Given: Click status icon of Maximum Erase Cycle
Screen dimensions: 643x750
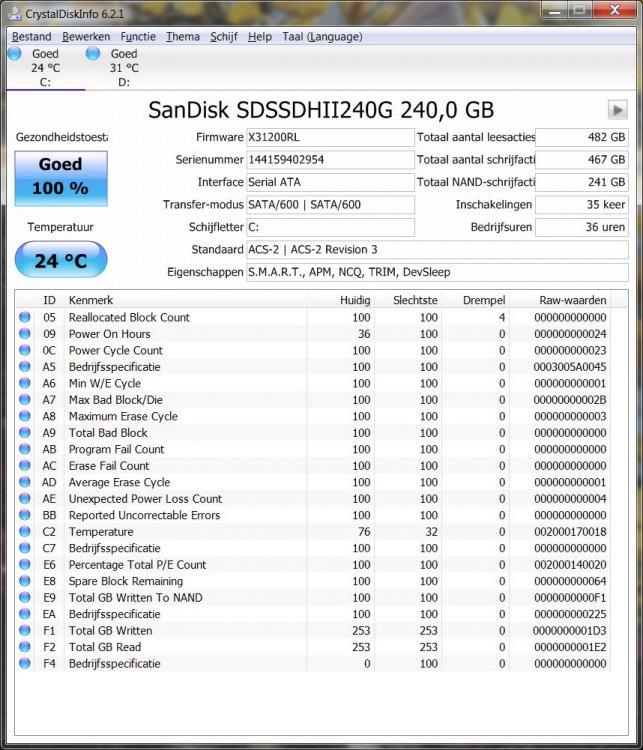Looking at the screenshot, I should click(x=24, y=416).
